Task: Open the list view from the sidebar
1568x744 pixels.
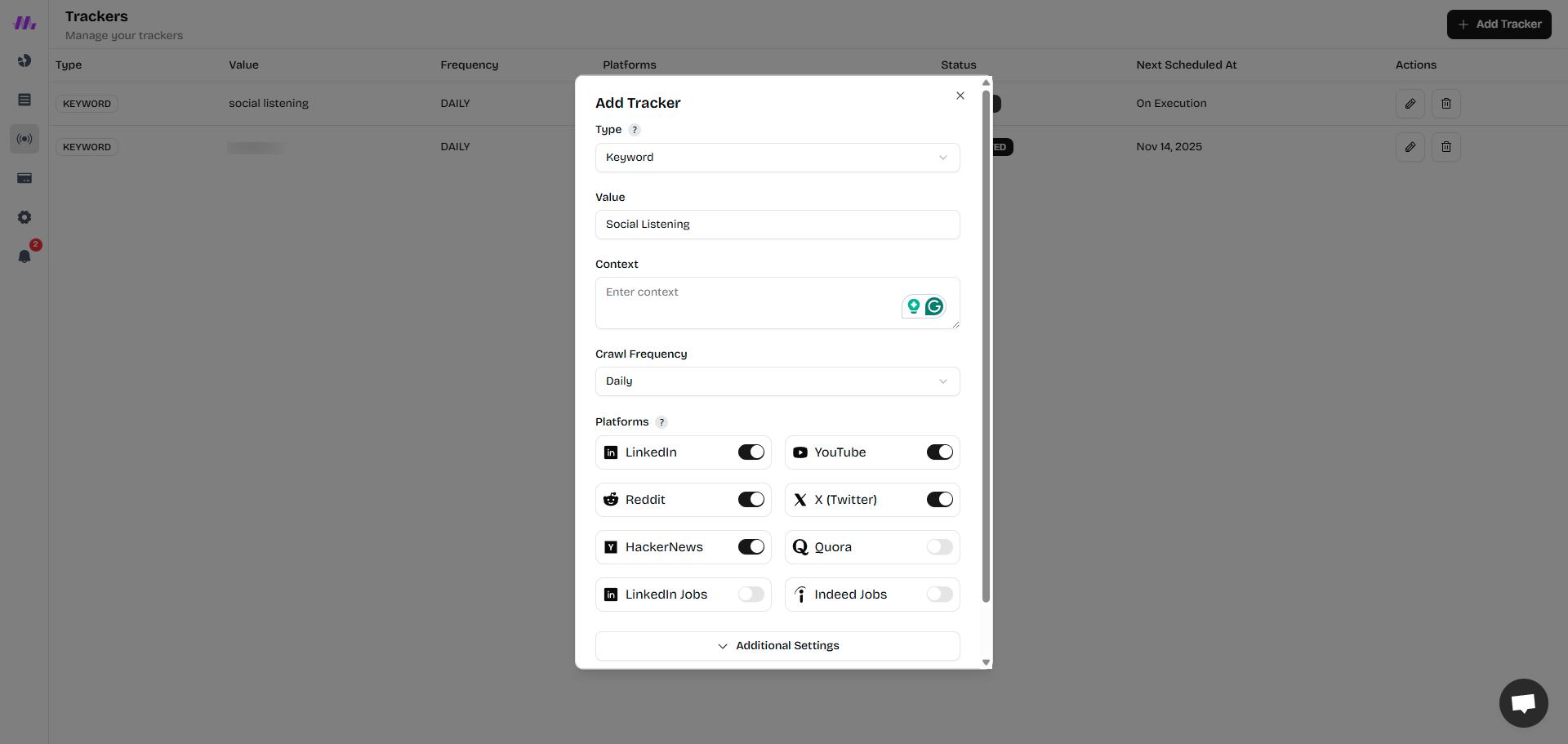Action: tap(24, 100)
